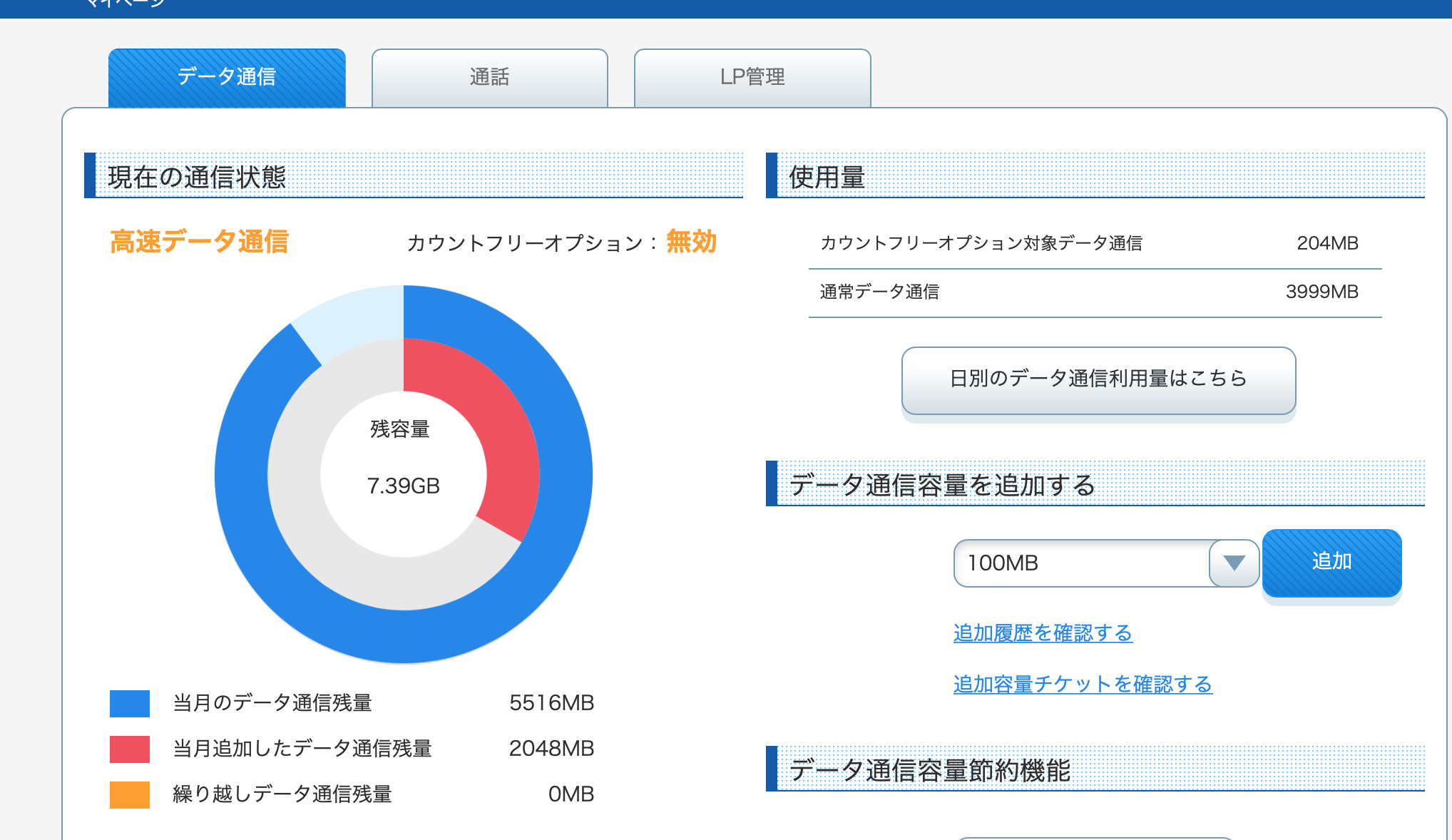Click the 100MB selection field

point(1080,563)
